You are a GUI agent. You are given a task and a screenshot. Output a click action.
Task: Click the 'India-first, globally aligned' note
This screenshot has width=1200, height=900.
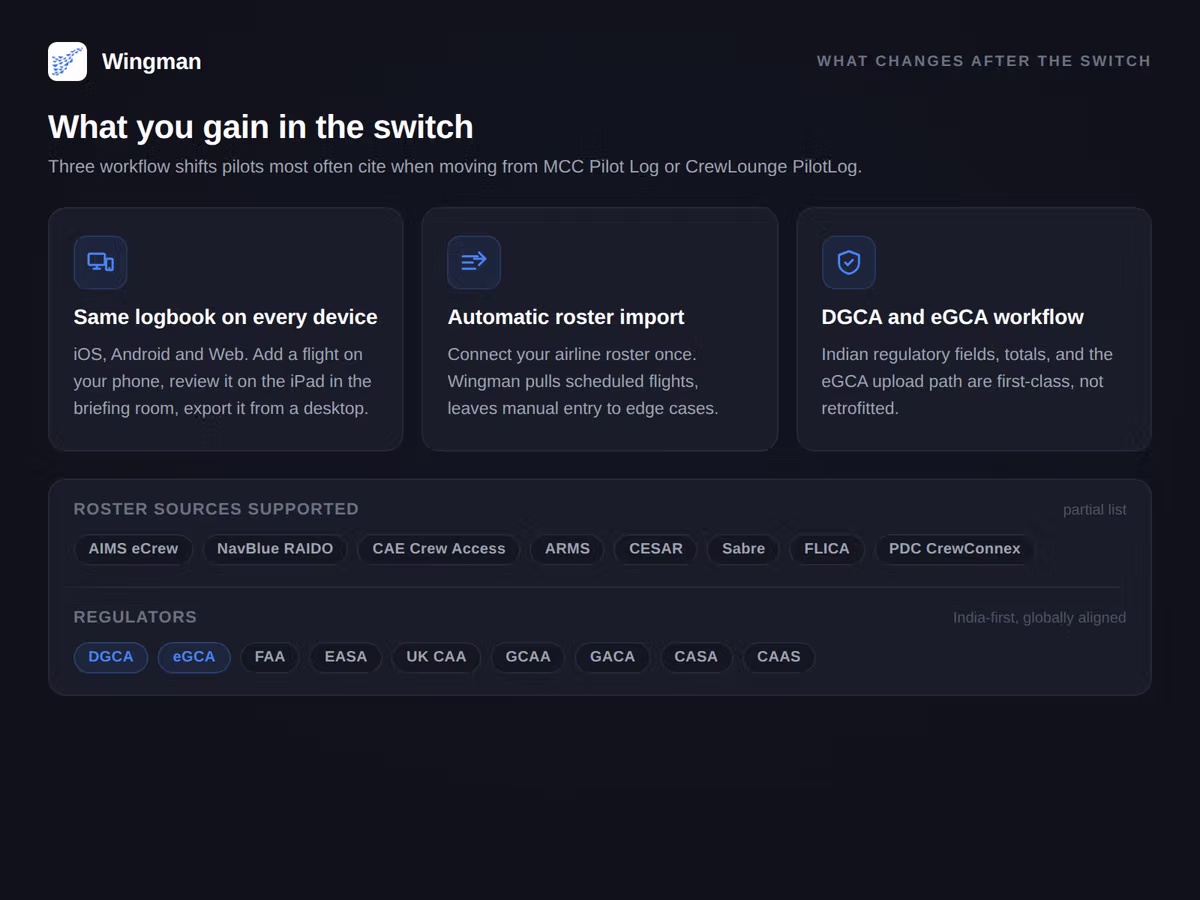pyautogui.click(x=1039, y=618)
